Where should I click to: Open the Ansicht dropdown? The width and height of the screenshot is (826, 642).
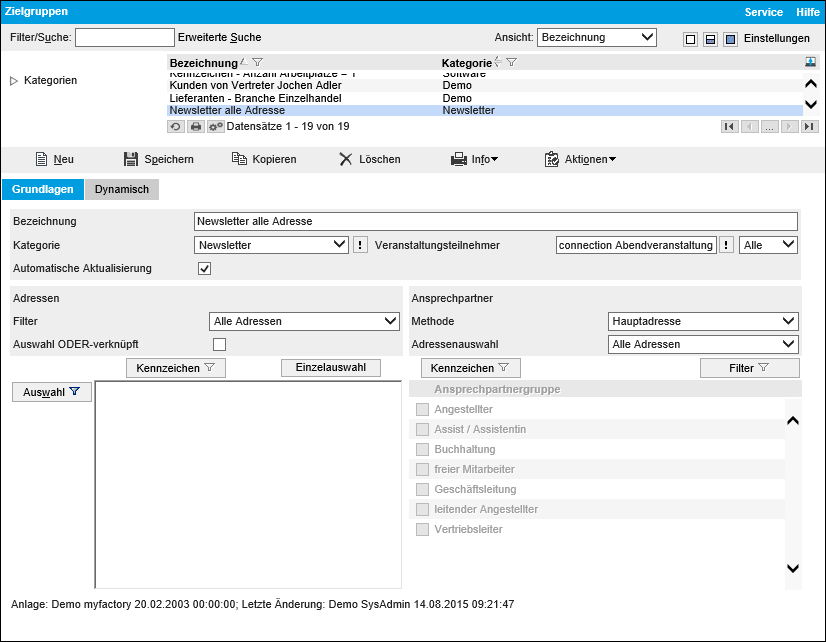tap(597, 37)
